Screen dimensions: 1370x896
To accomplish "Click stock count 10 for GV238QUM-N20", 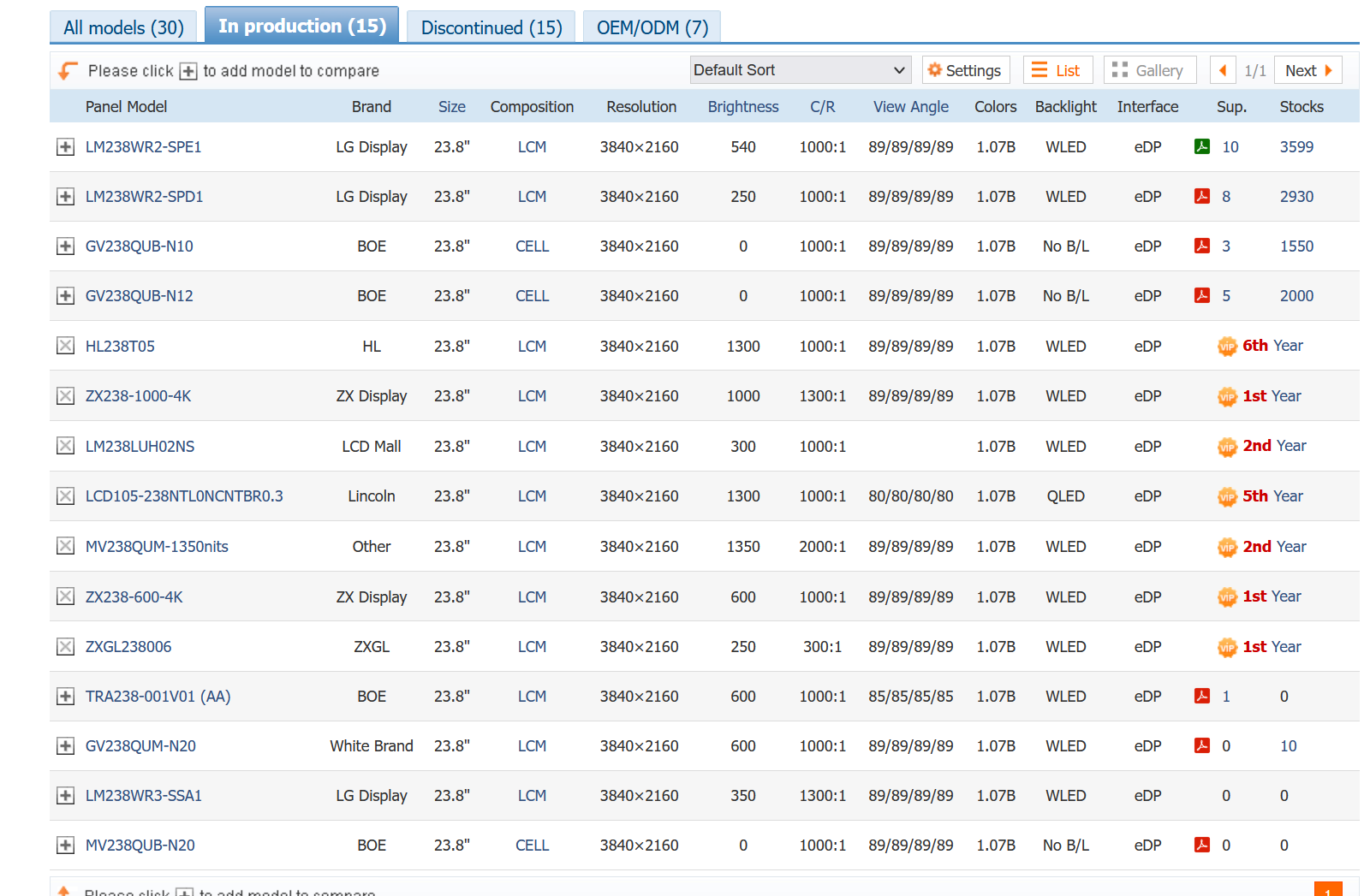I will [1289, 746].
